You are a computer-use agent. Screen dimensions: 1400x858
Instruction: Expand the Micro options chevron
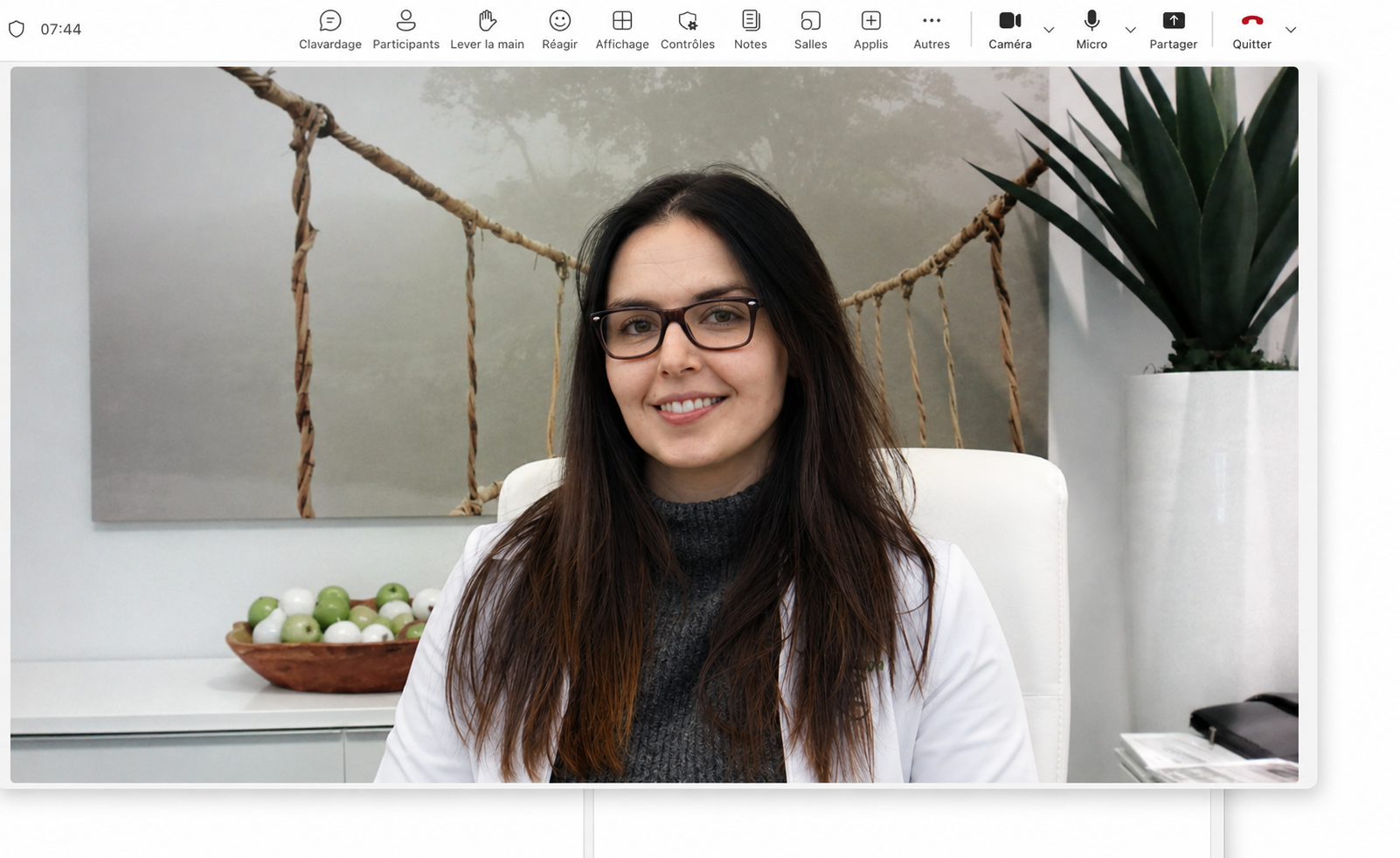click(1130, 30)
